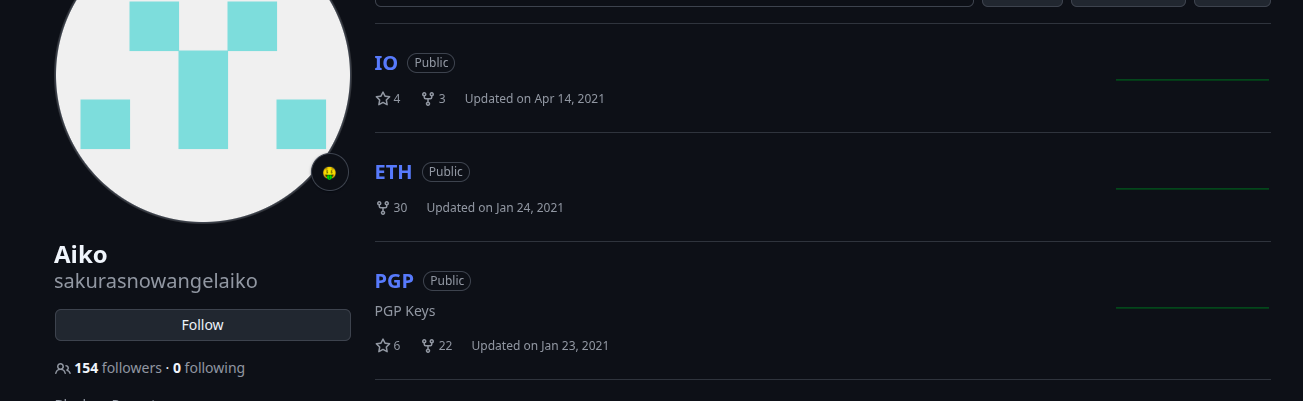This screenshot has width=1303, height=401.
Task: Click the fork icon of IO repository
Action: pos(428,98)
